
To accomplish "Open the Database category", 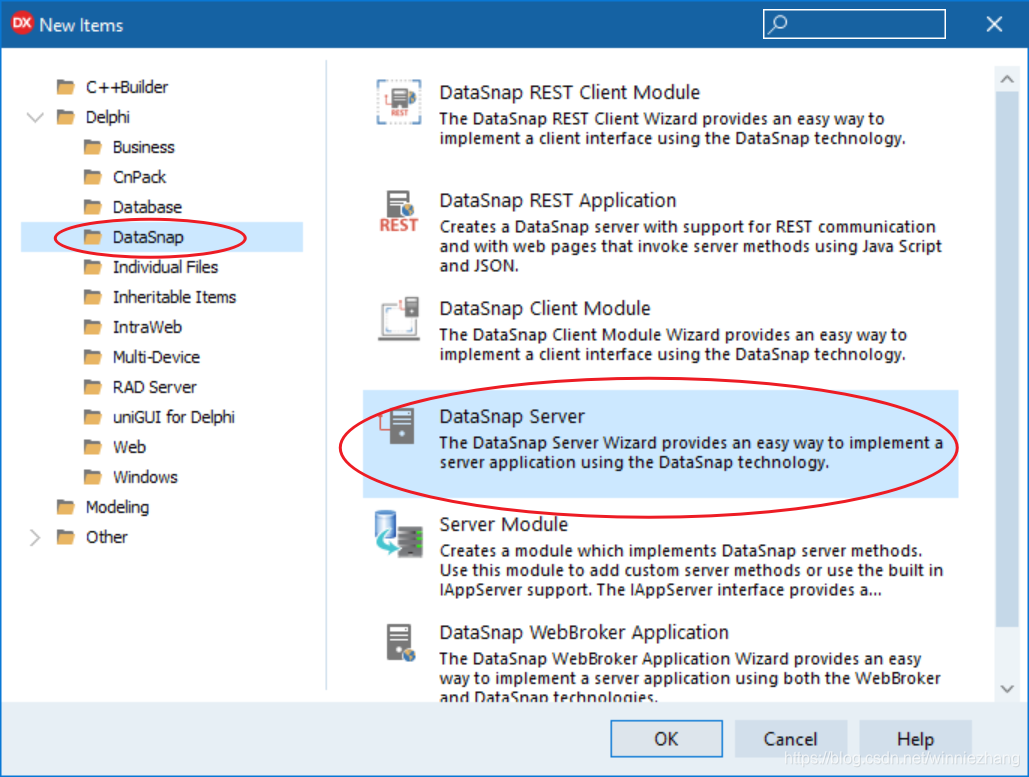I will 147,207.
